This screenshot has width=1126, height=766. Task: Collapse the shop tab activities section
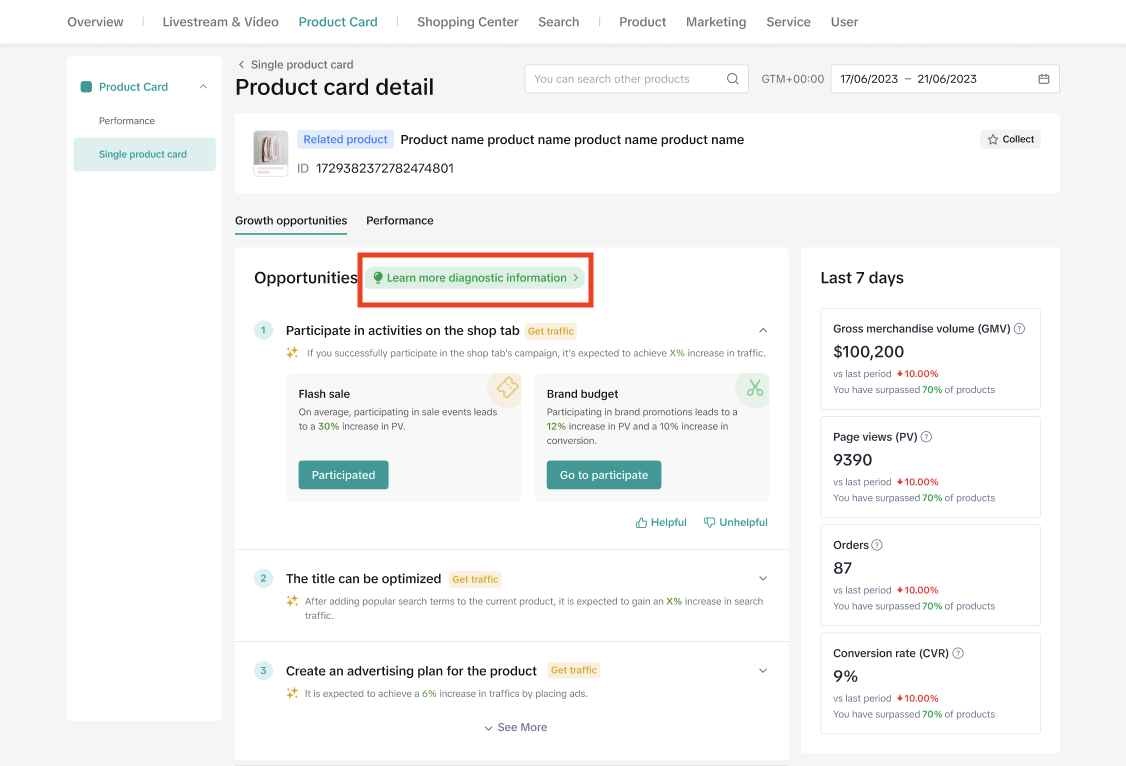pyautogui.click(x=763, y=330)
